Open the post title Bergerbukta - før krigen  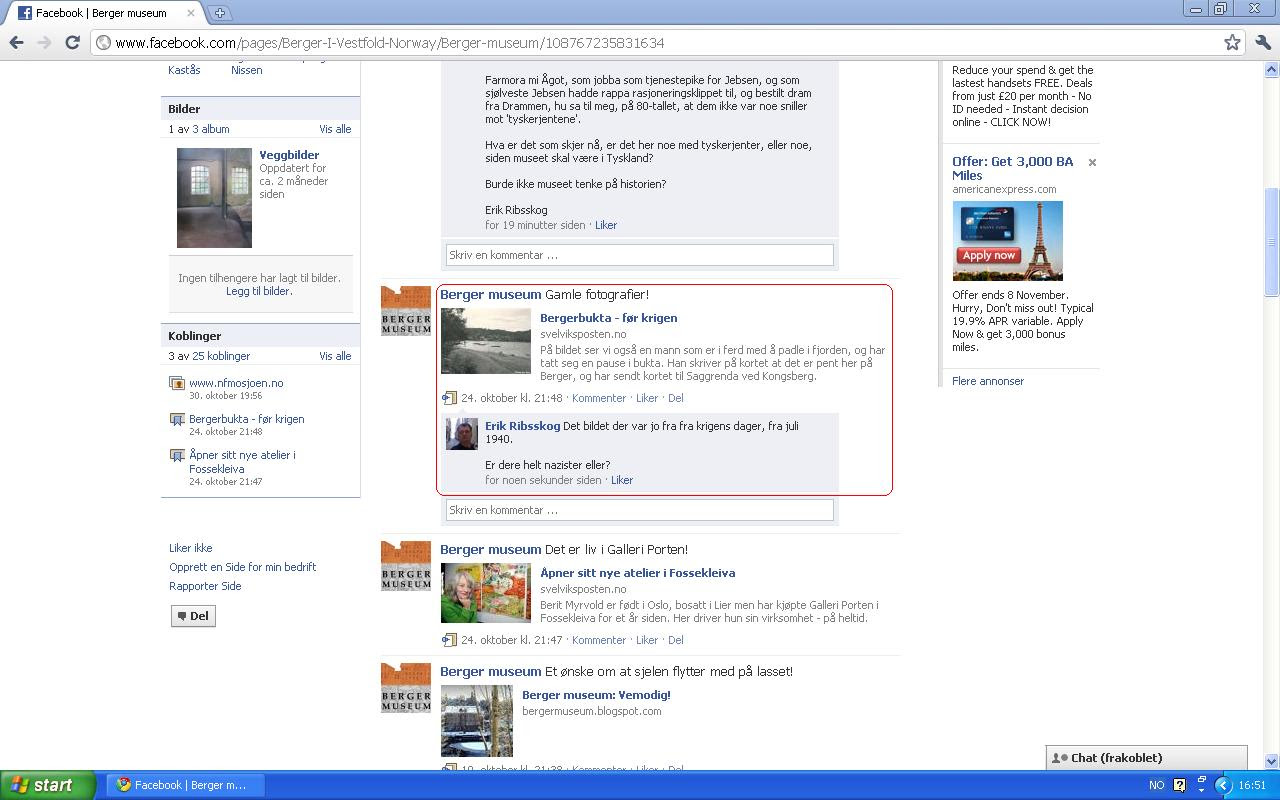coord(608,318)
